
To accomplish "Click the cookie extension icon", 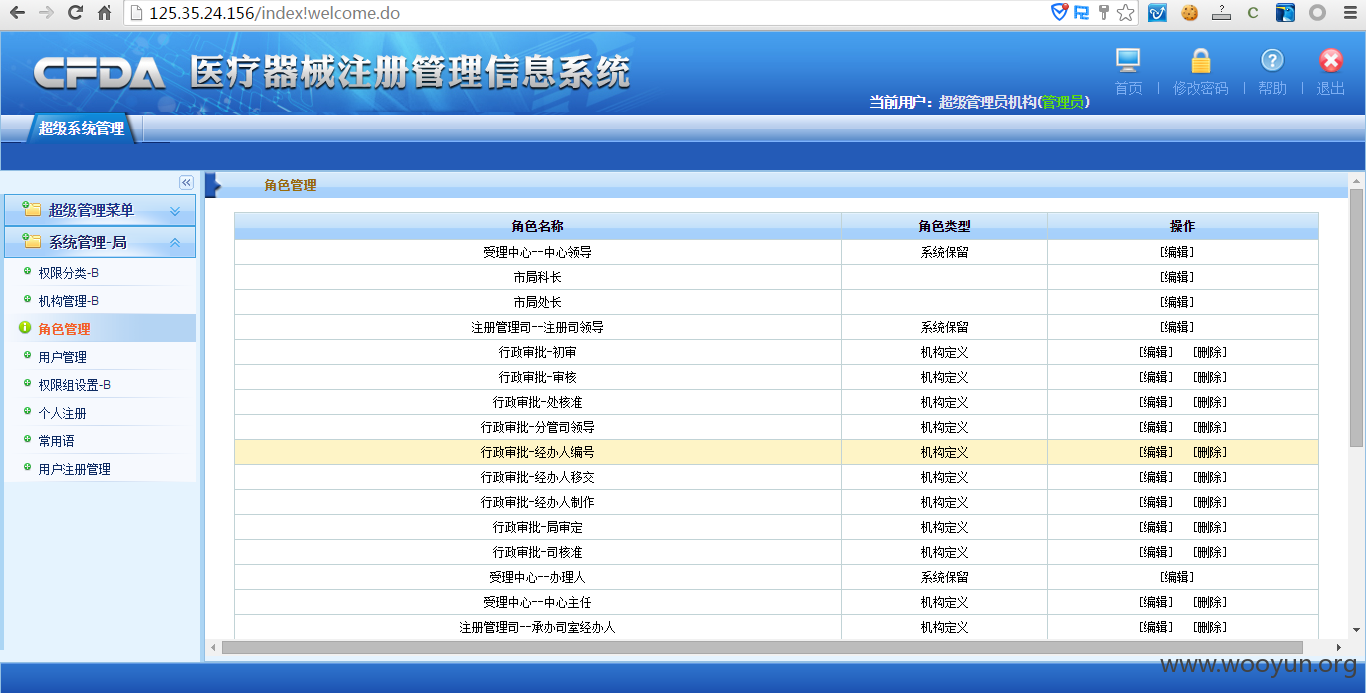I will click(1189, 13).
